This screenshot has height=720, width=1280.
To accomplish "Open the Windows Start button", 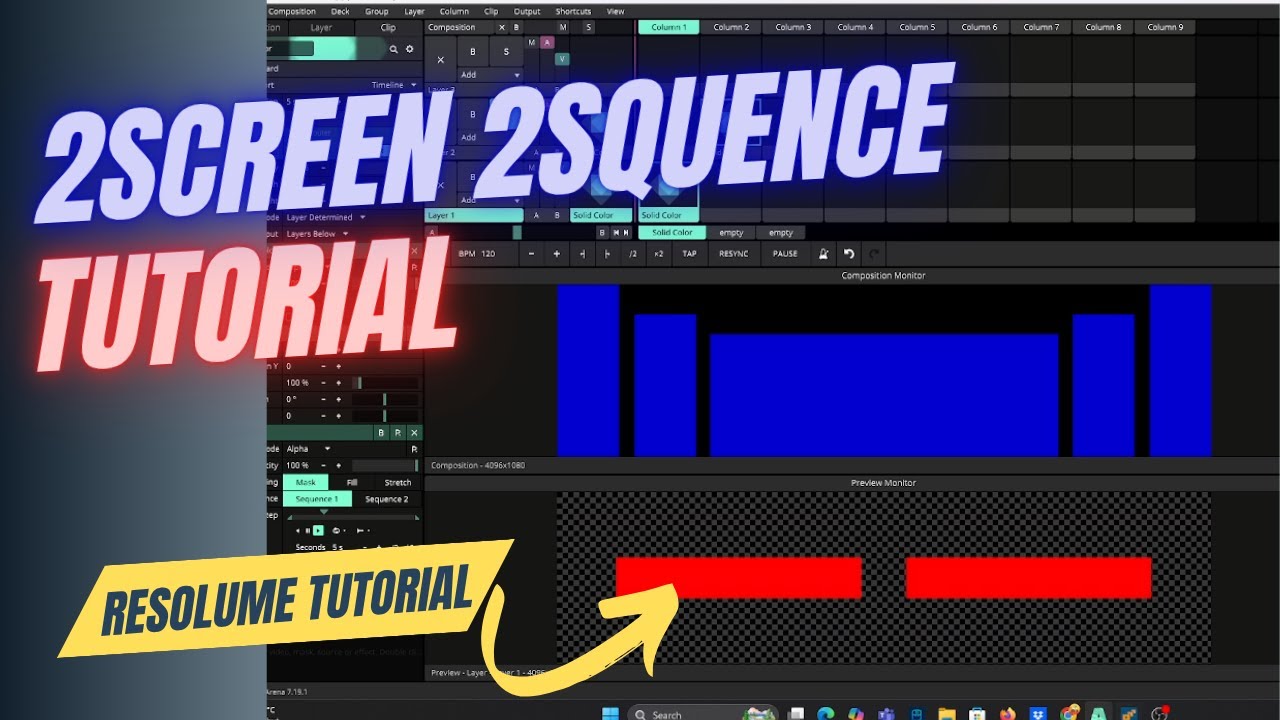I will click(x=609, y=713).
